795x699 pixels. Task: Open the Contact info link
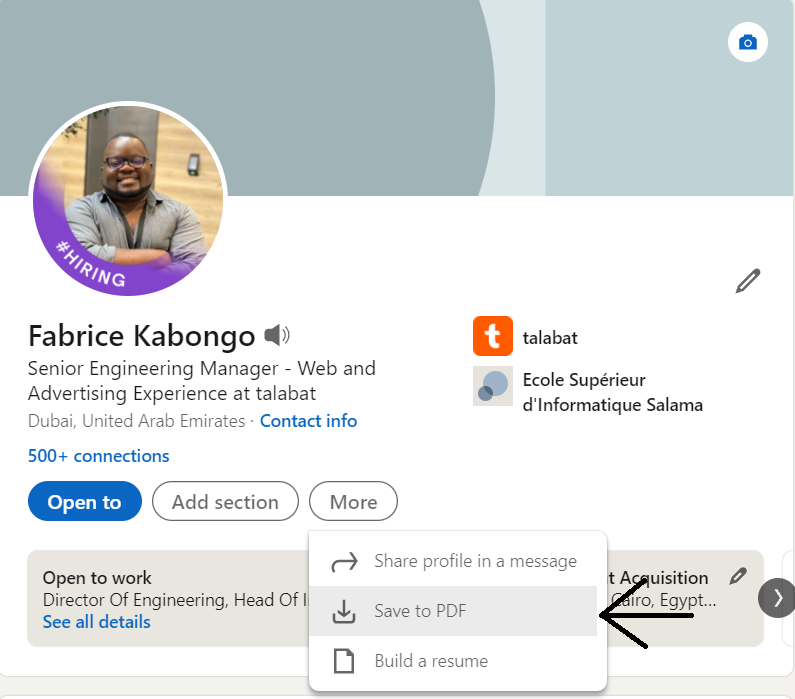tap(308, 421)
